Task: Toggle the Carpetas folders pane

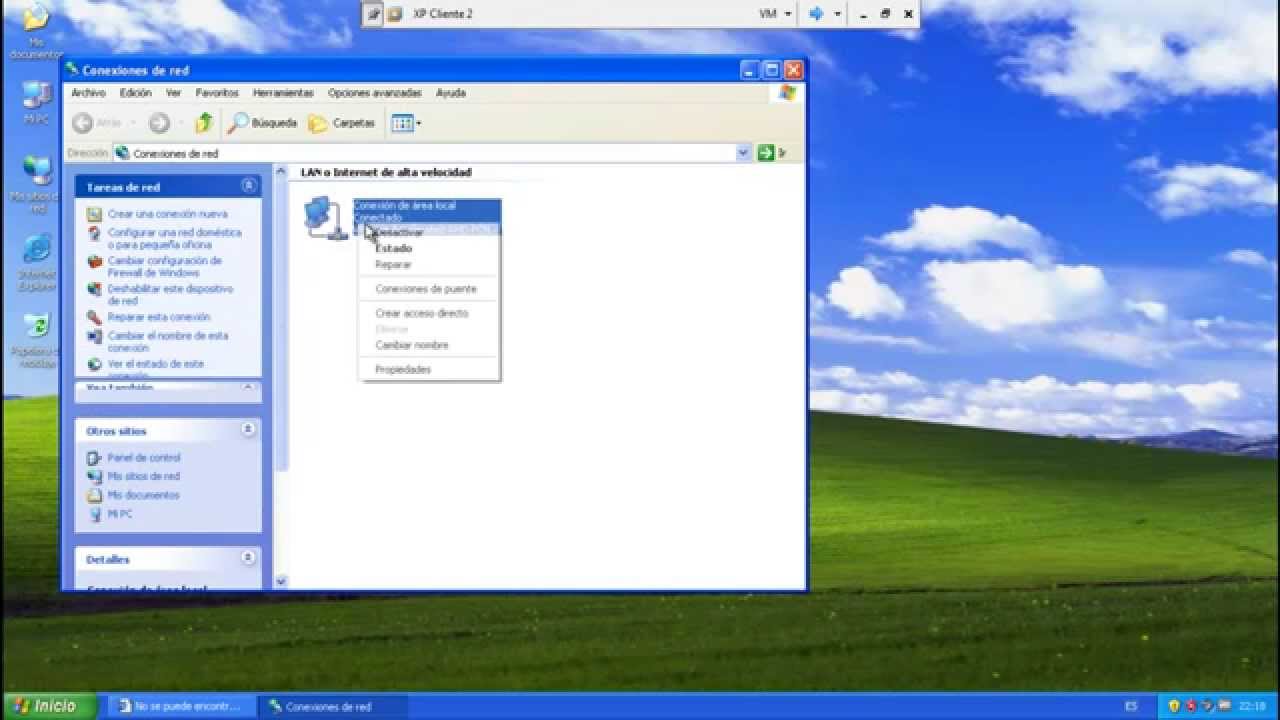Action: 342,123
